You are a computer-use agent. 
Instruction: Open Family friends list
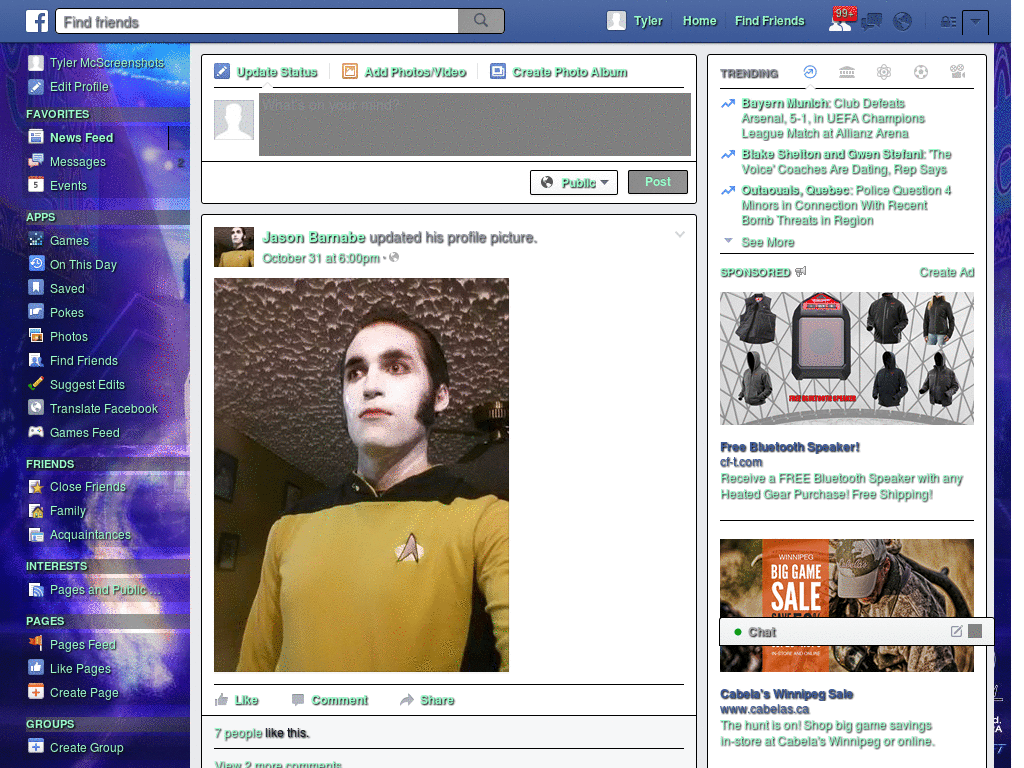(68, 511)
